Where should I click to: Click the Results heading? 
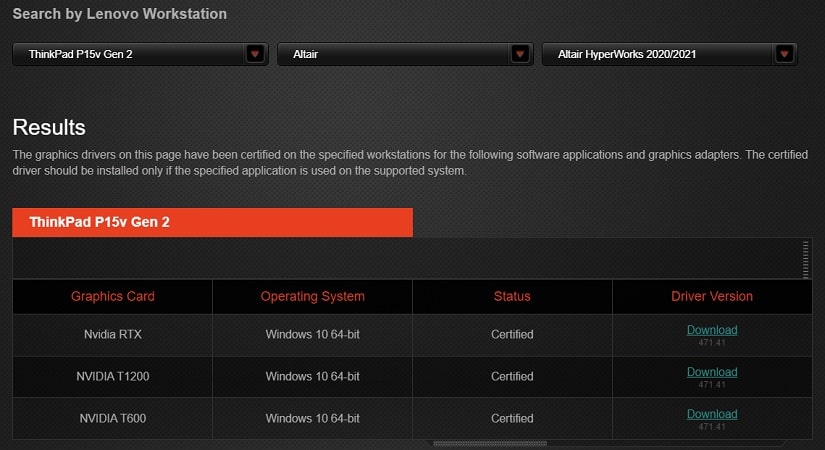[49, 127]
